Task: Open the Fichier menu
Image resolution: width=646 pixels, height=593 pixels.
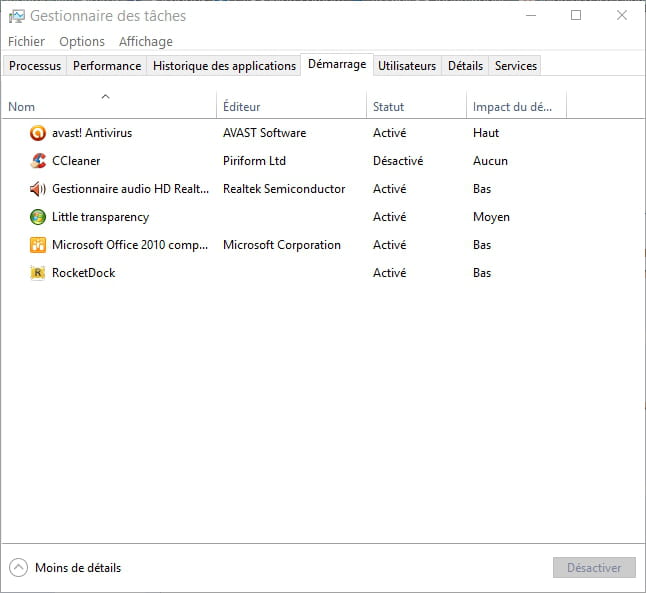Action: 26,42
